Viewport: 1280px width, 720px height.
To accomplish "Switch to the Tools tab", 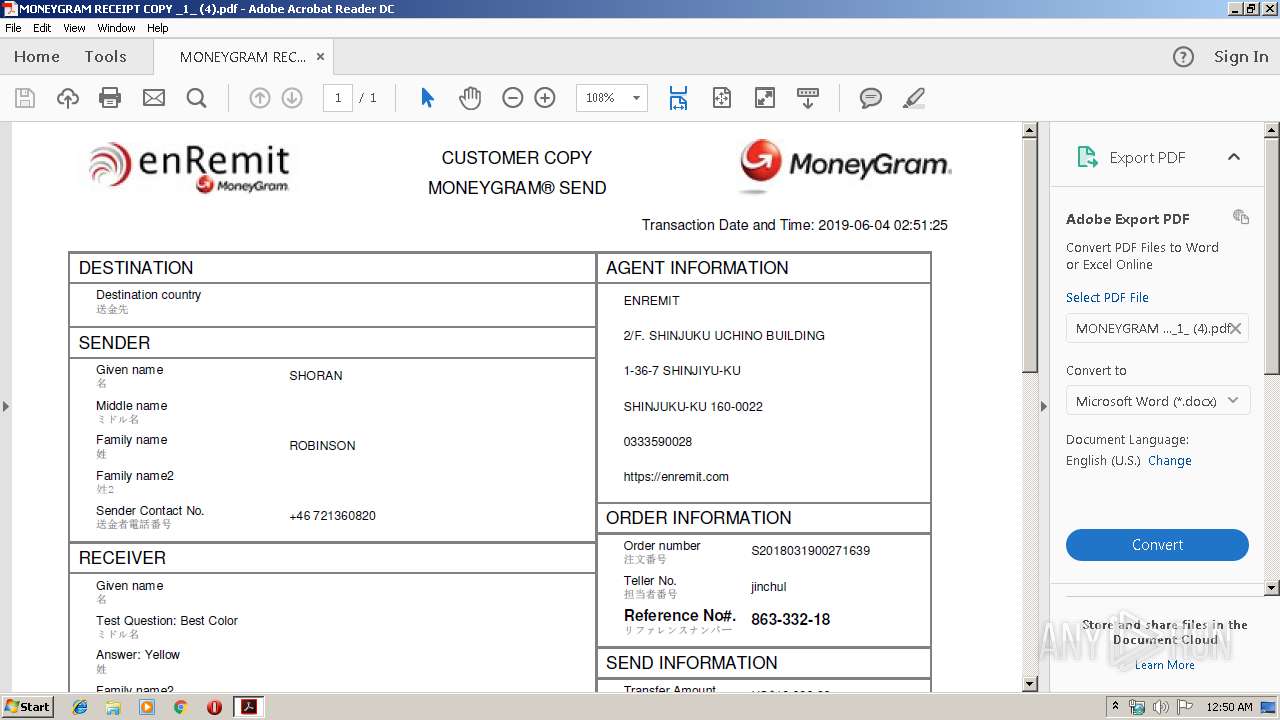I will pos(105,57).
